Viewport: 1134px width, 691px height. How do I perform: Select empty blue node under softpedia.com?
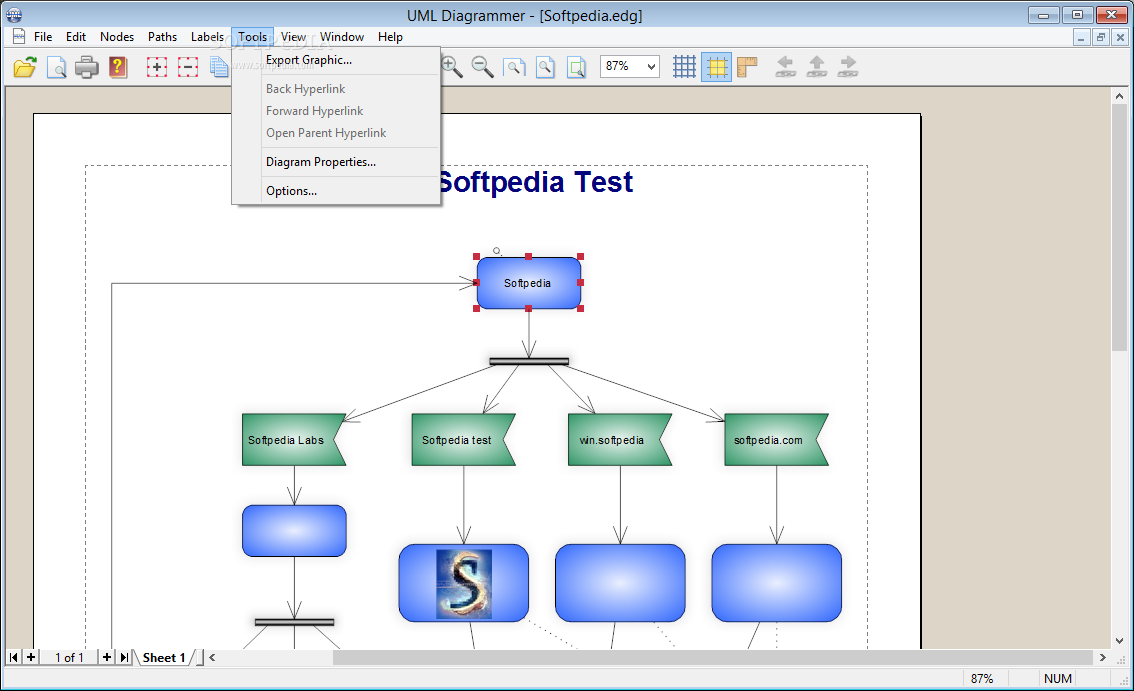pyautogui.click(x=777, y=583)
